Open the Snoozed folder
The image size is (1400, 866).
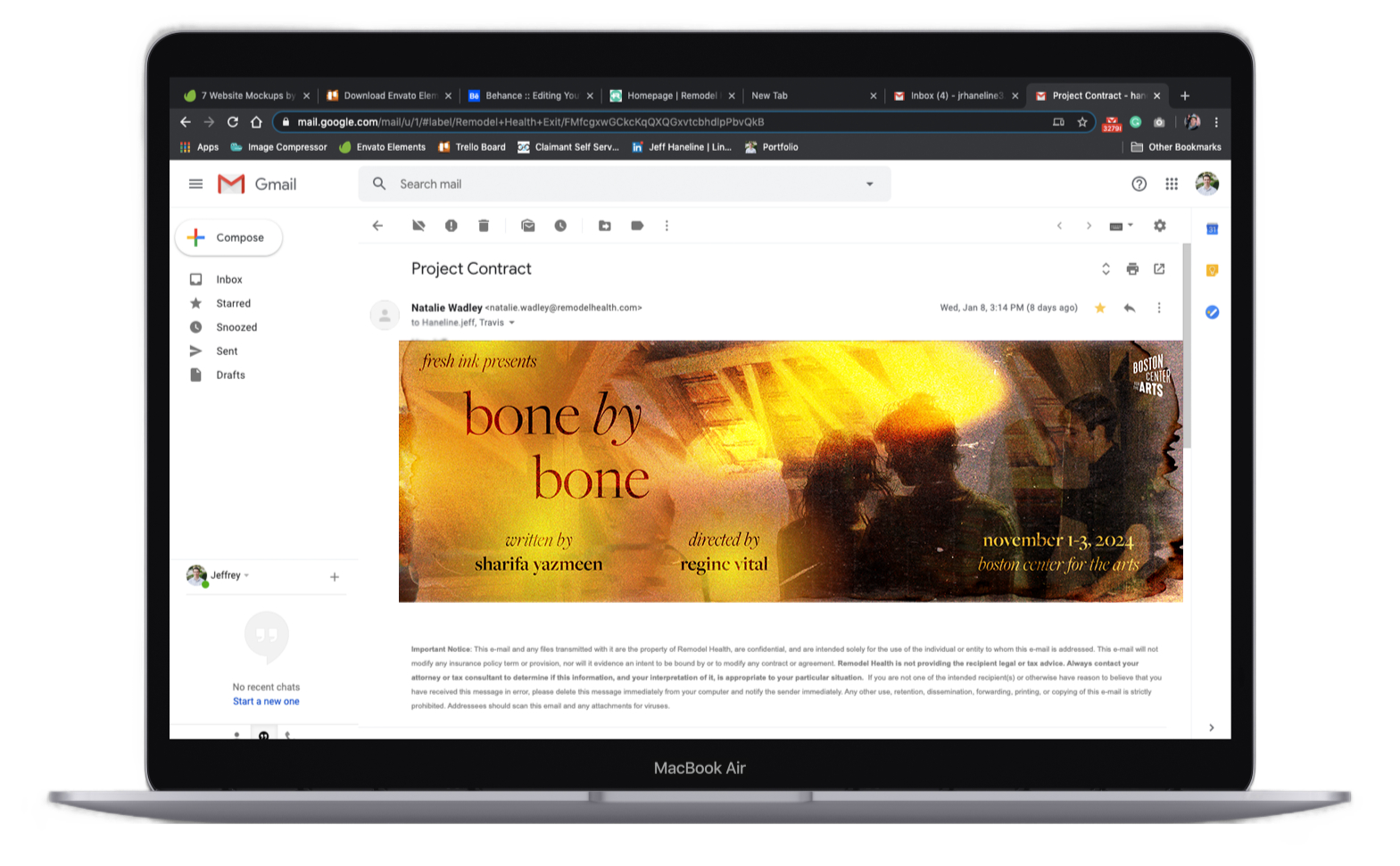coord(236,327)
